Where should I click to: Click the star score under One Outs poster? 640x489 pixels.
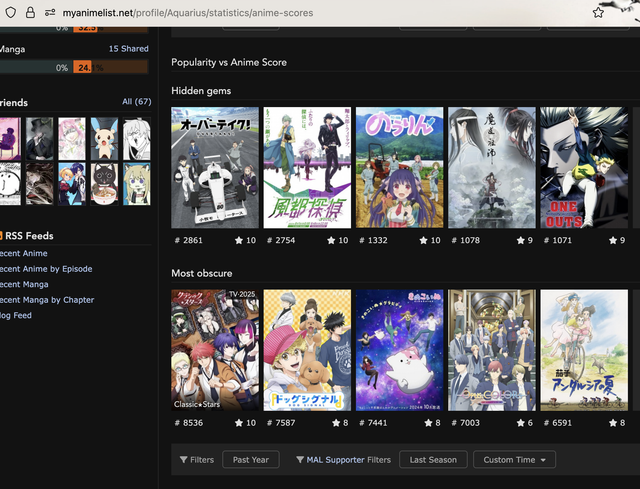pos(617,240)
